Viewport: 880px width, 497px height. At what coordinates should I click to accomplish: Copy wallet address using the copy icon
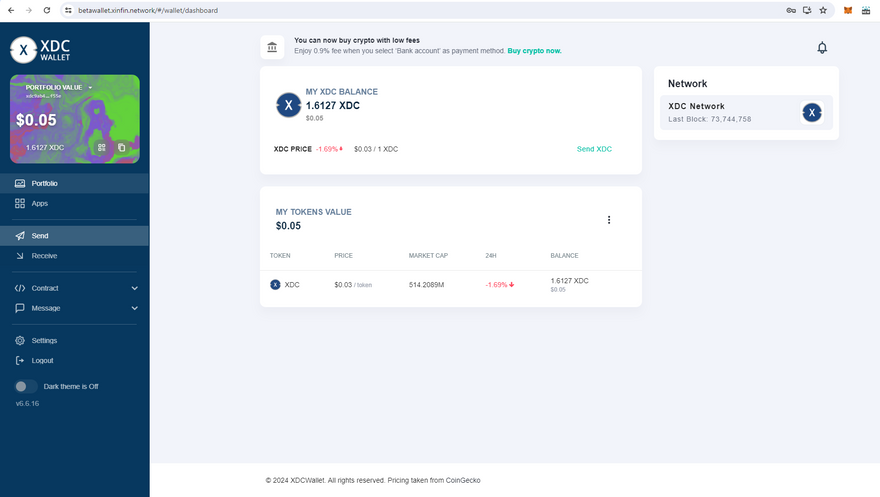122,147
